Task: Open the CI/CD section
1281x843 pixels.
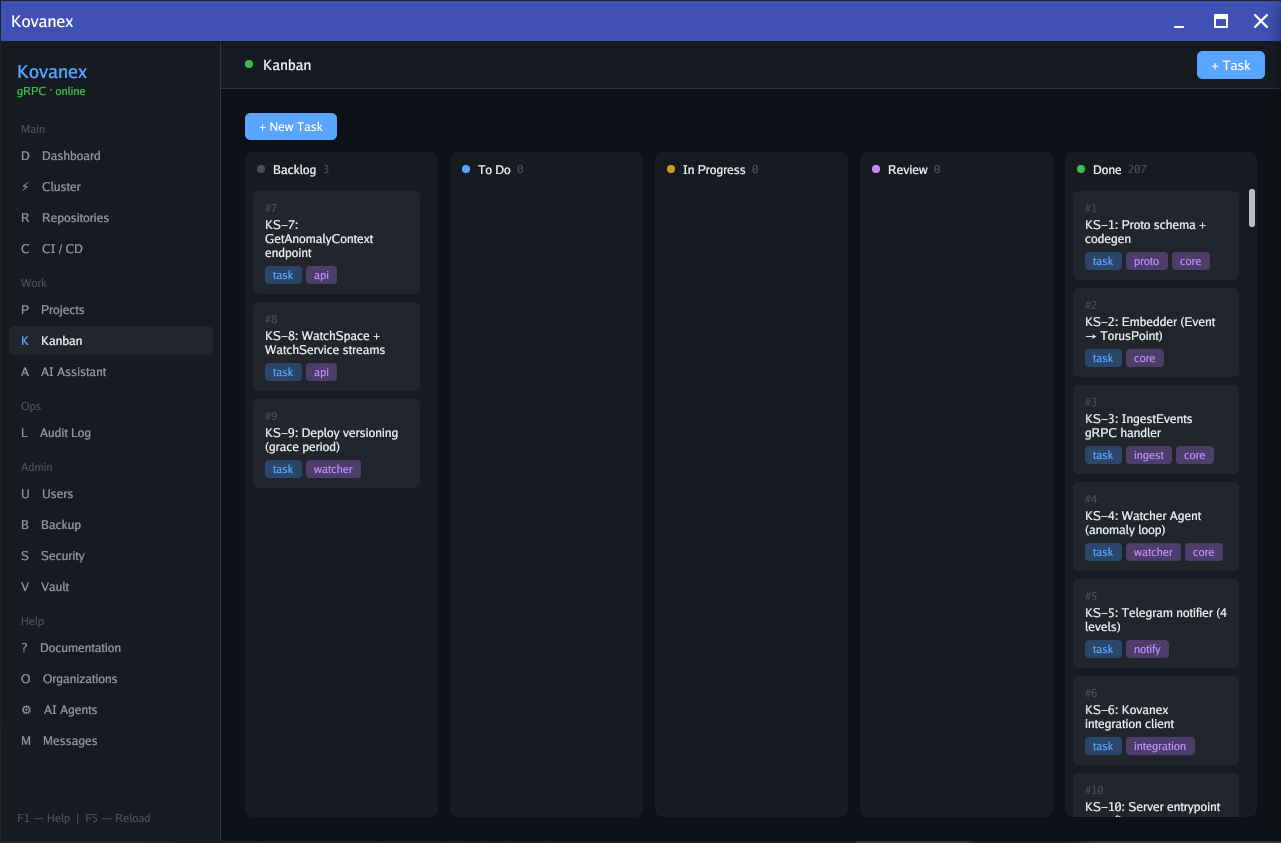Action: tap(62, 248)
